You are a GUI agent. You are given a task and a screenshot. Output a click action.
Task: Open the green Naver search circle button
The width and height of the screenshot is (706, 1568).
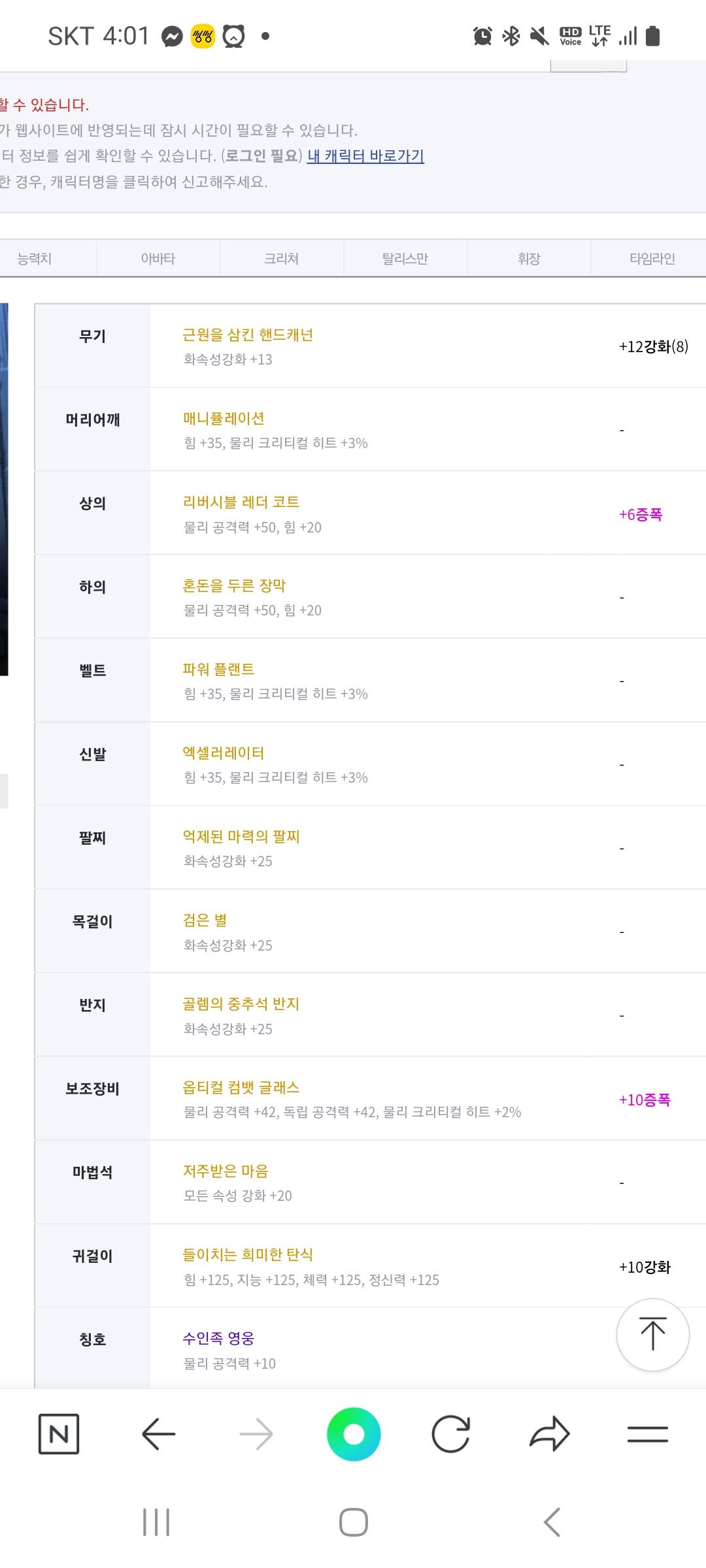point(354,1434)
